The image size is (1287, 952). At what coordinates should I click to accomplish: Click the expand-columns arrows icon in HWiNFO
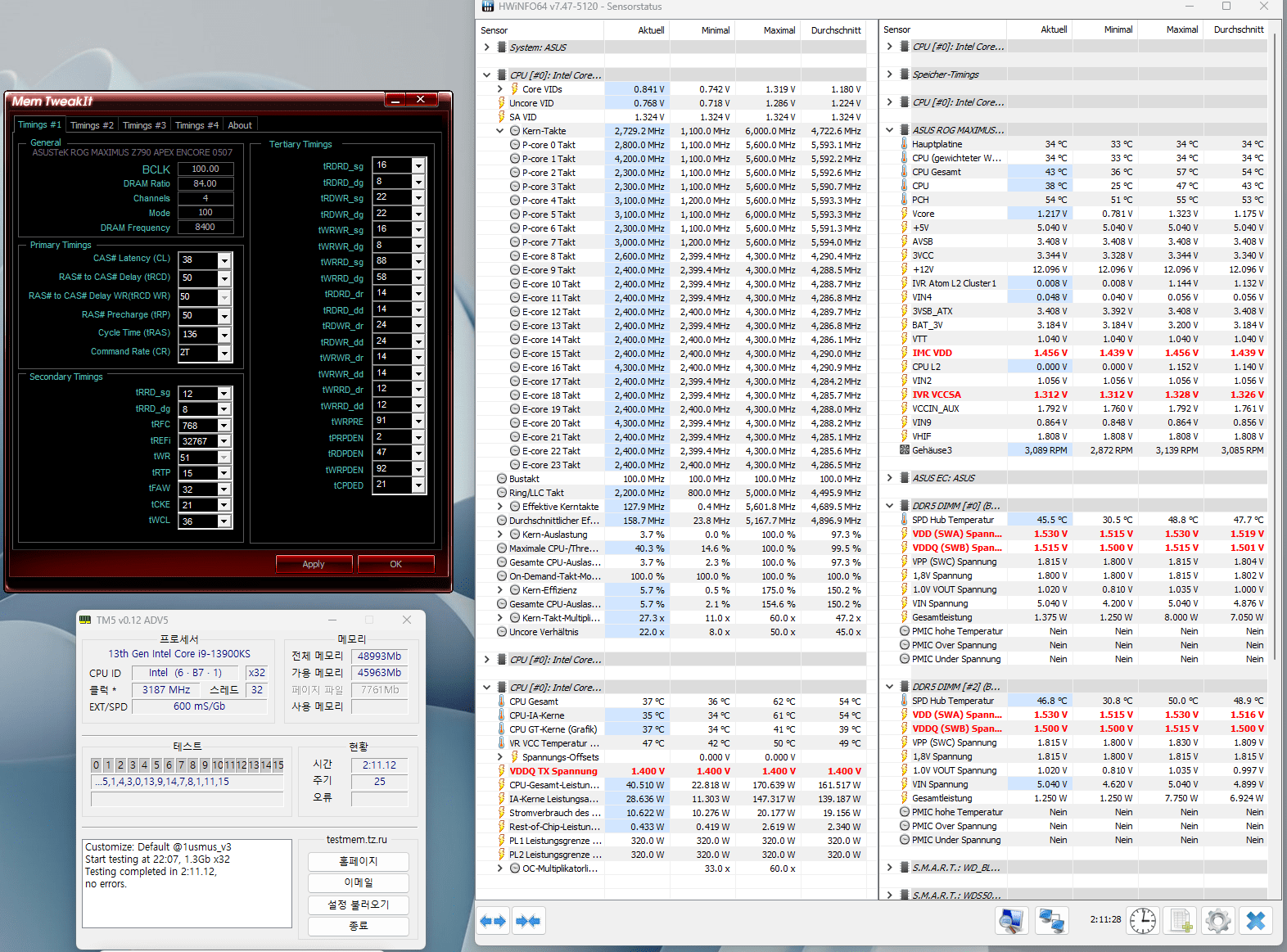click(x=493, y=921)
